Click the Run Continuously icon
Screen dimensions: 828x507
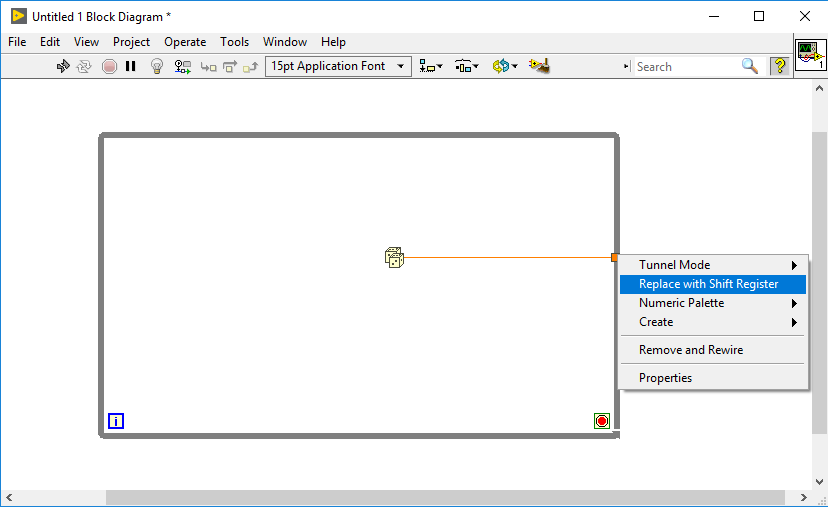coord(84,66)
